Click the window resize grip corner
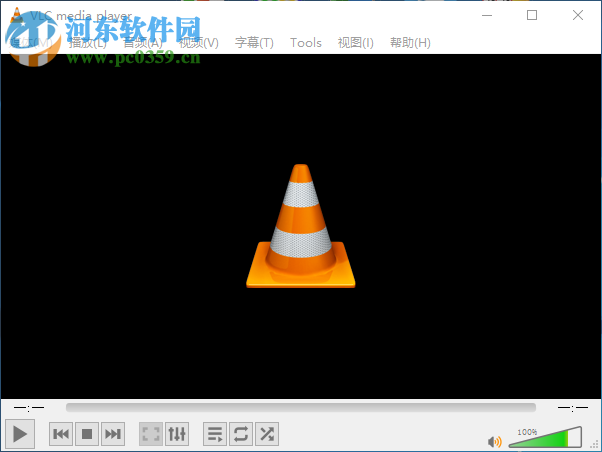 [x=594, y=444]
